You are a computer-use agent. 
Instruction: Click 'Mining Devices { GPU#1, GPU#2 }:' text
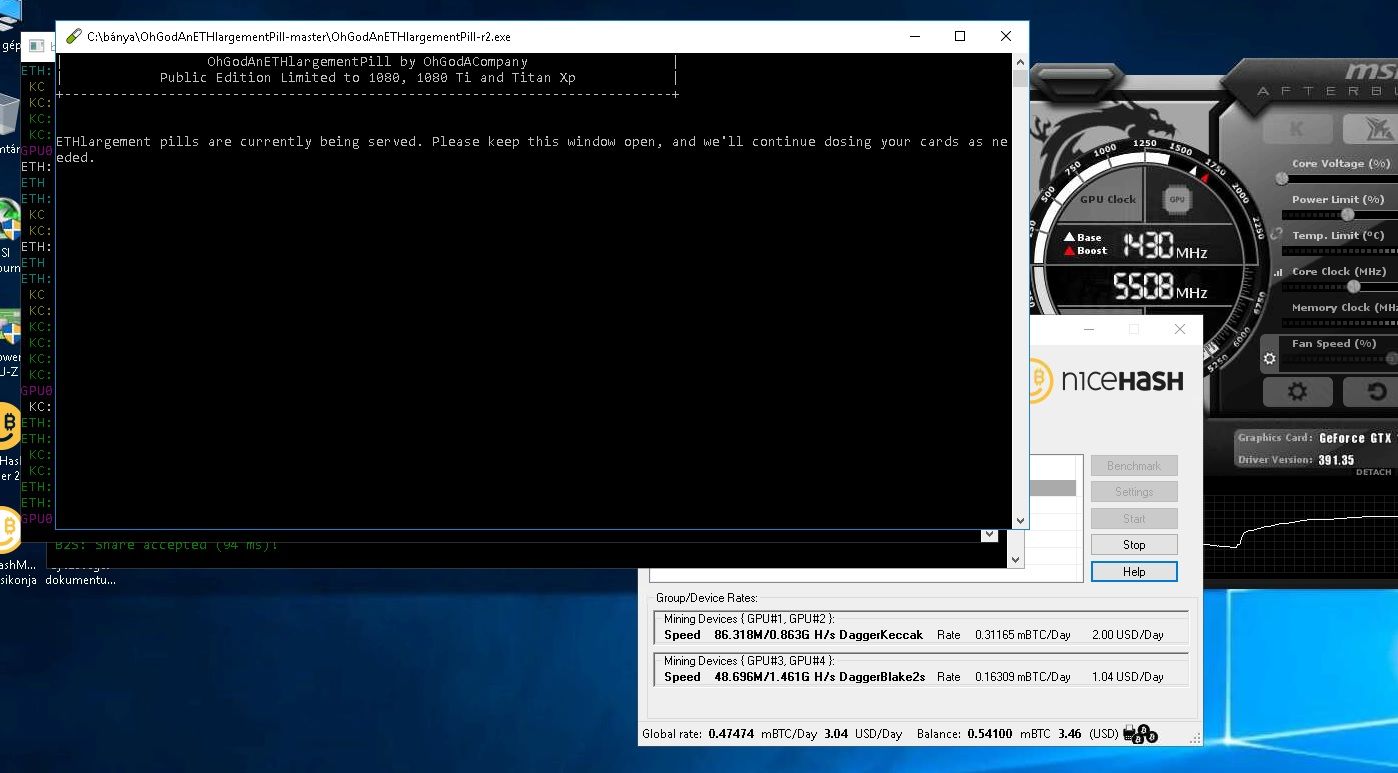749,619
